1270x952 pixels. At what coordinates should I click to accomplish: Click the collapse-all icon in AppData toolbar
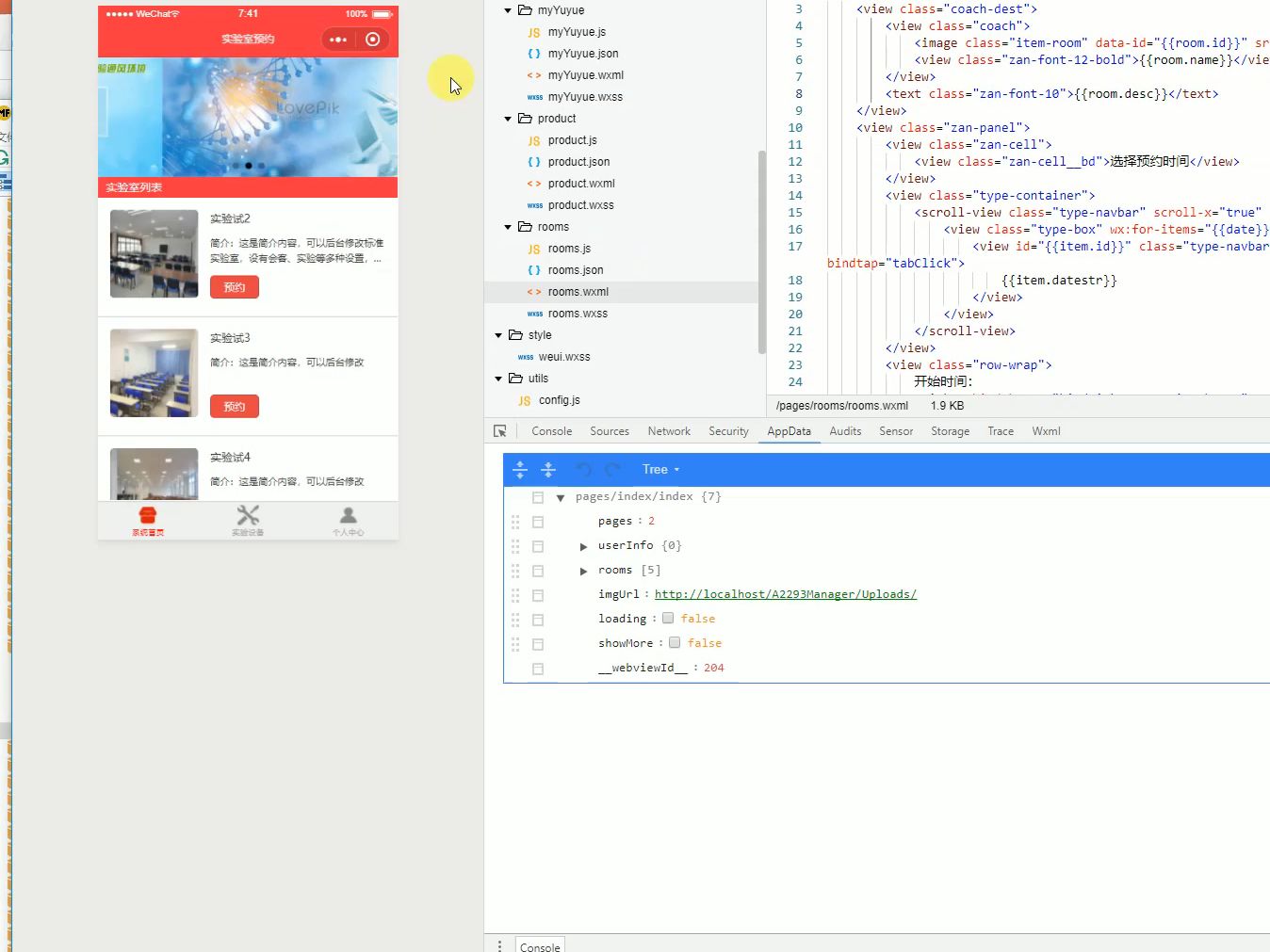click(x=549, y=469)
